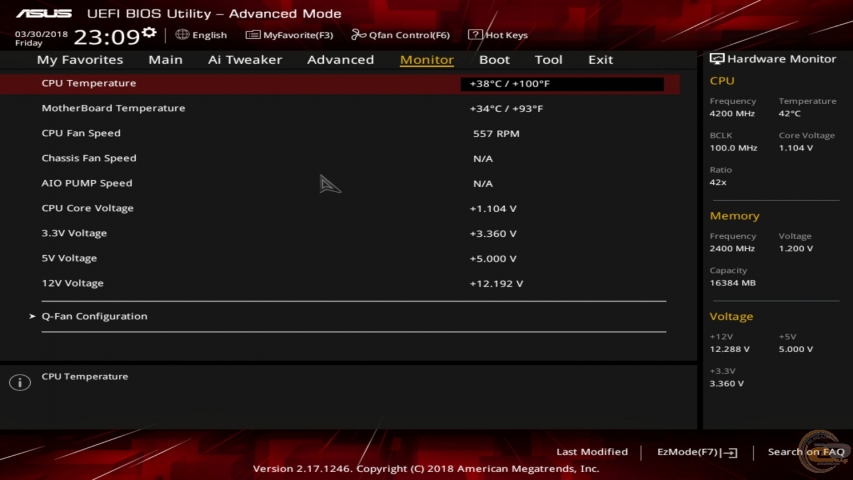Click the 100.0 MHz BCLK value

pos(733,148)
